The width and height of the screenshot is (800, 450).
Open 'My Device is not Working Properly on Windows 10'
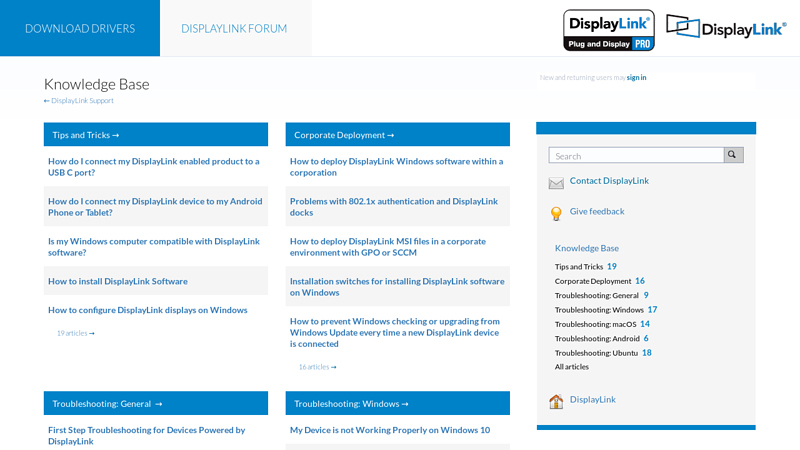click(x=390, y=430)
